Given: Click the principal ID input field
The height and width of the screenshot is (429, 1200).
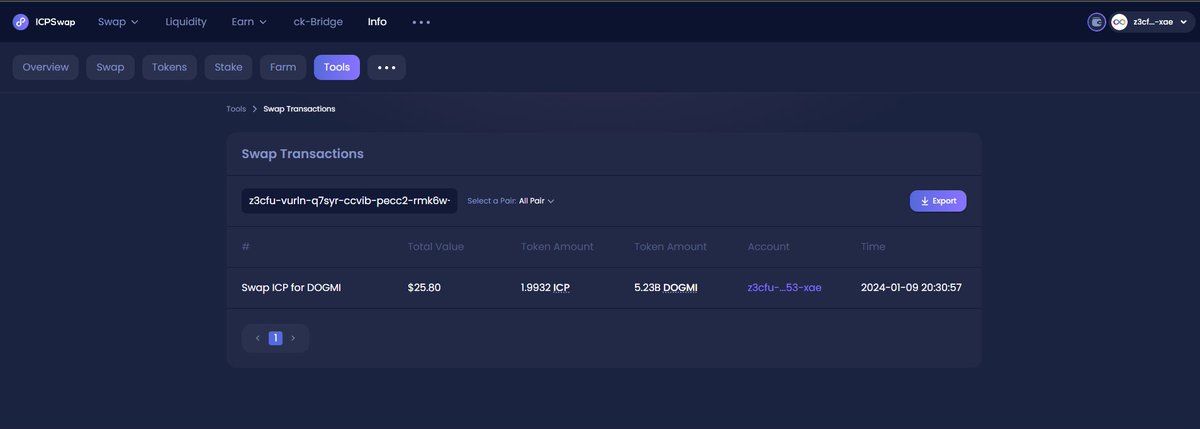Looking at the screenshot, I should click(349, 201).
